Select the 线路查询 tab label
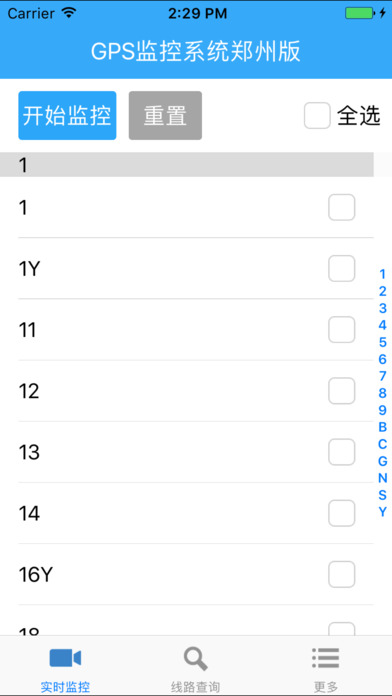Image resolution: width=392 pixels, height=696 pixels. click(x=195, y=687)
